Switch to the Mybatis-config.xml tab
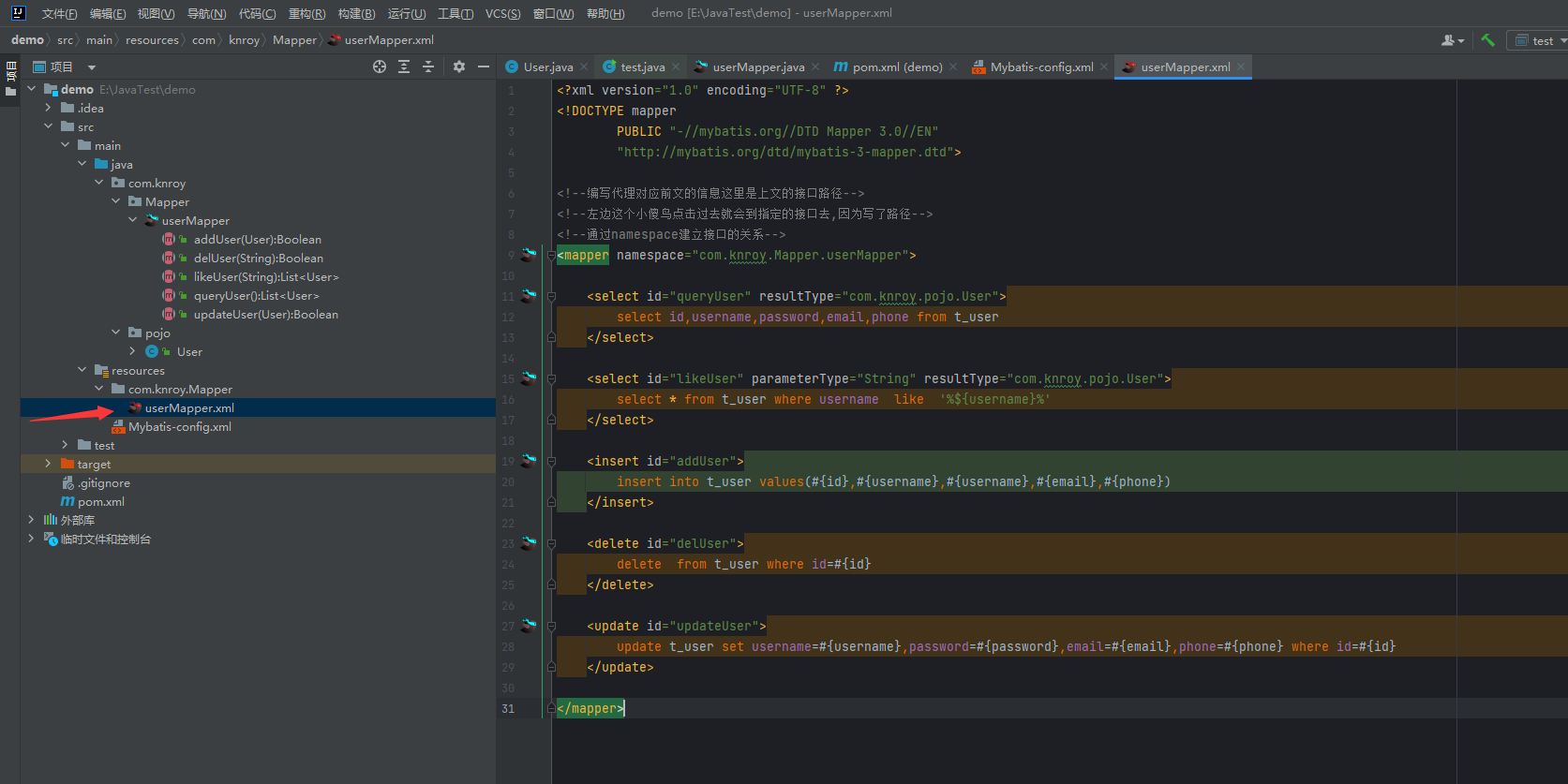This screenshot has width=1568, height=784. [x=1041, y=67]
